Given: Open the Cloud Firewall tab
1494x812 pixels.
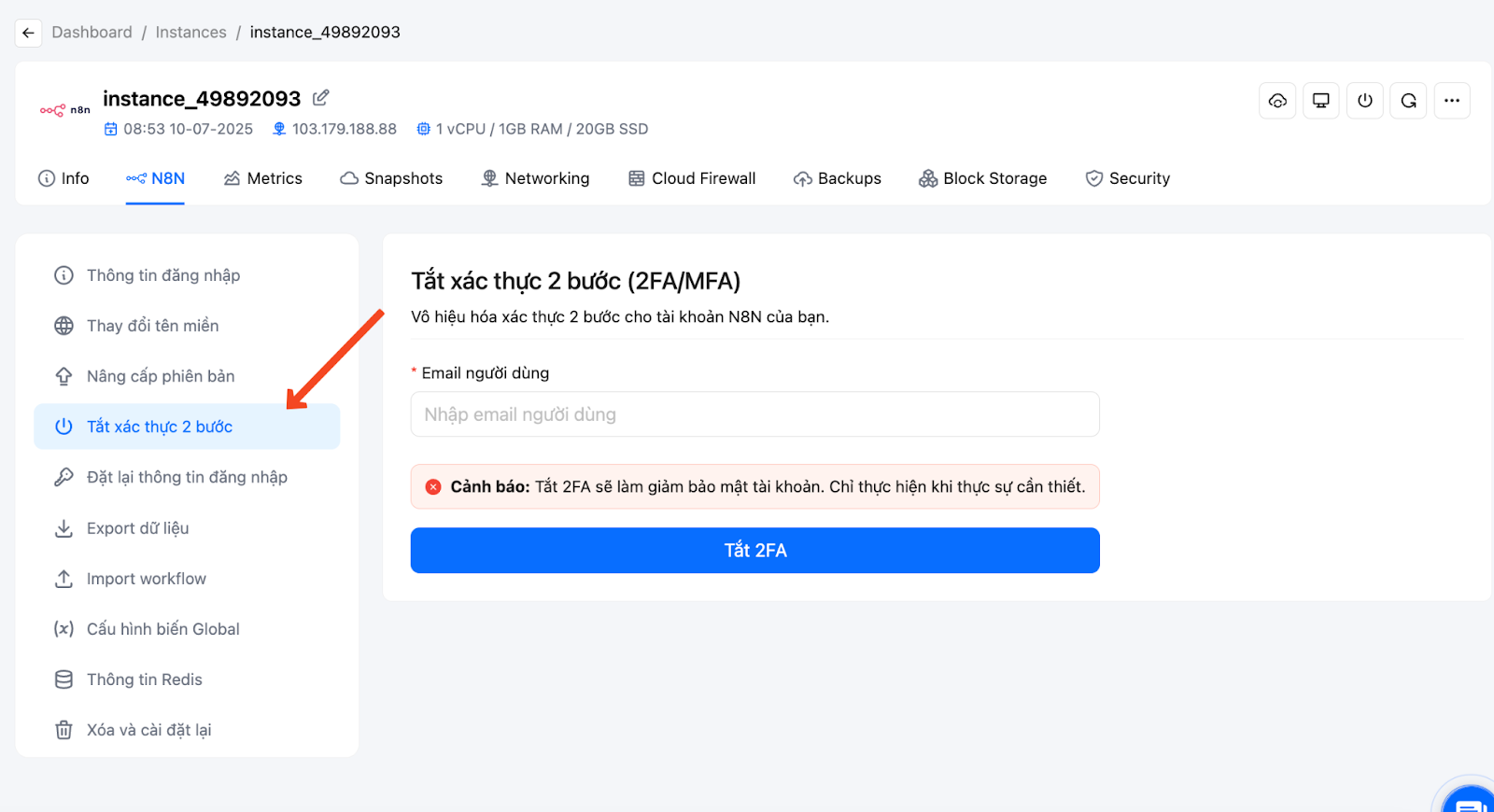Looking at the screenshot, I should click(x=692, y=178).
